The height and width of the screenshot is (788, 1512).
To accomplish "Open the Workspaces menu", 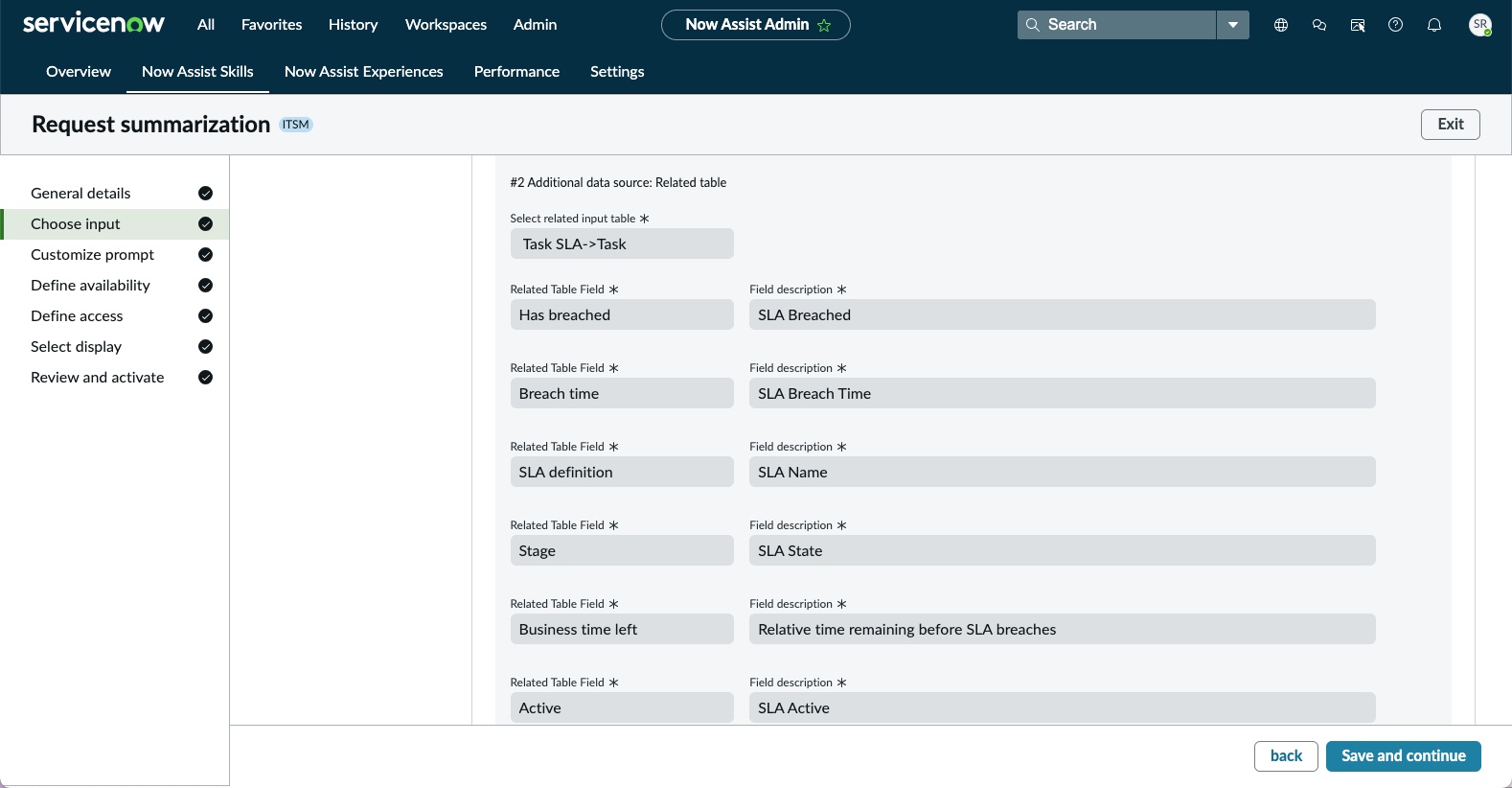I will pyautogui.click(x=446, y=25).
